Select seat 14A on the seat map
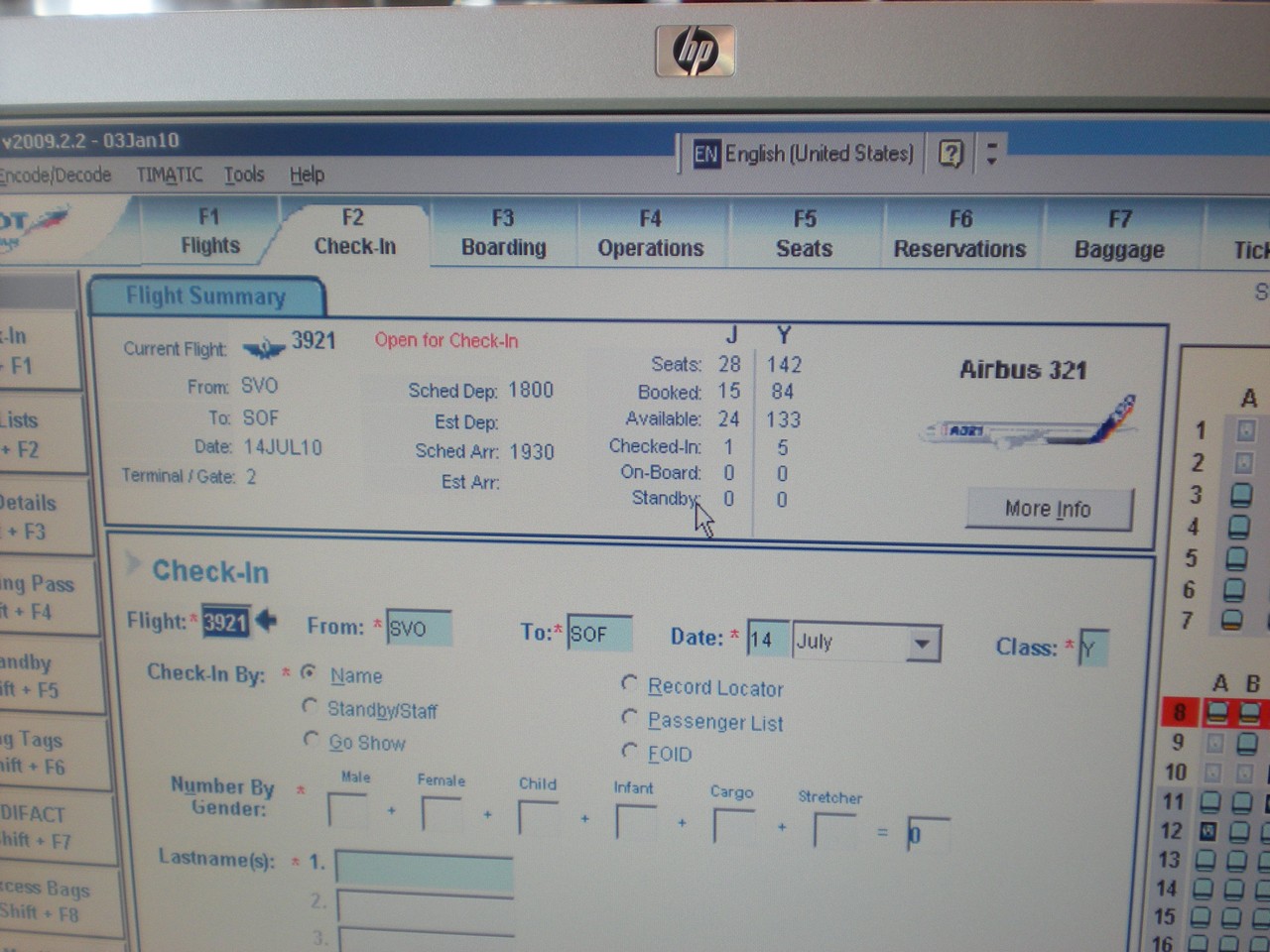The image size is (1270, 952). (1204, 889)
